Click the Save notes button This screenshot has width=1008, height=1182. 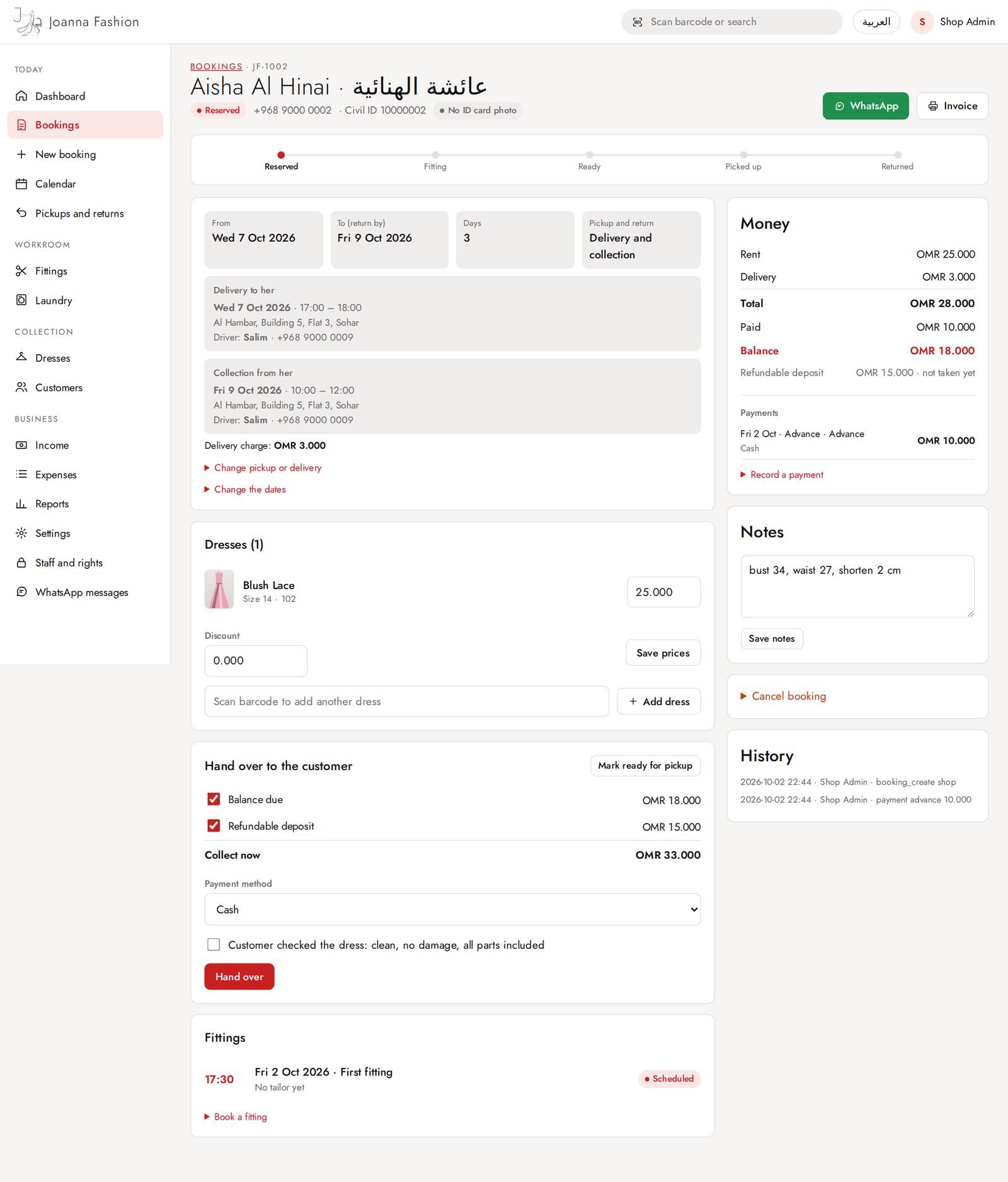click(x=772, y=638)
